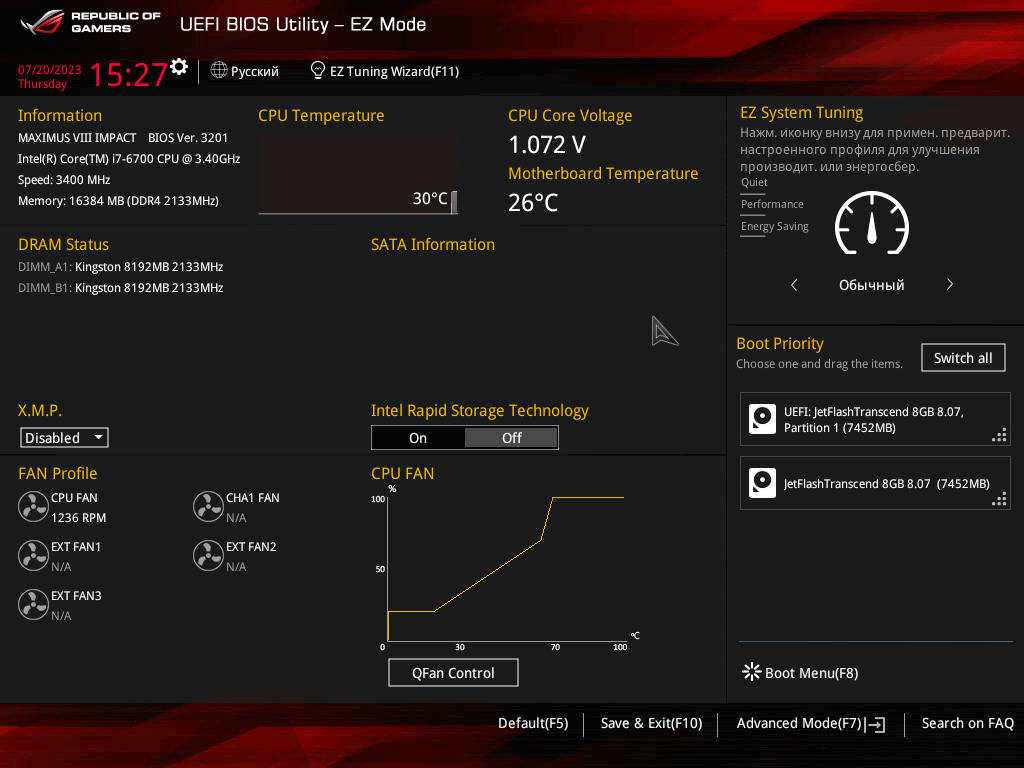Select previous EZ System Tuning profile arrow
This screenshot has width=1024, height=768.
[x=794, y=285]
